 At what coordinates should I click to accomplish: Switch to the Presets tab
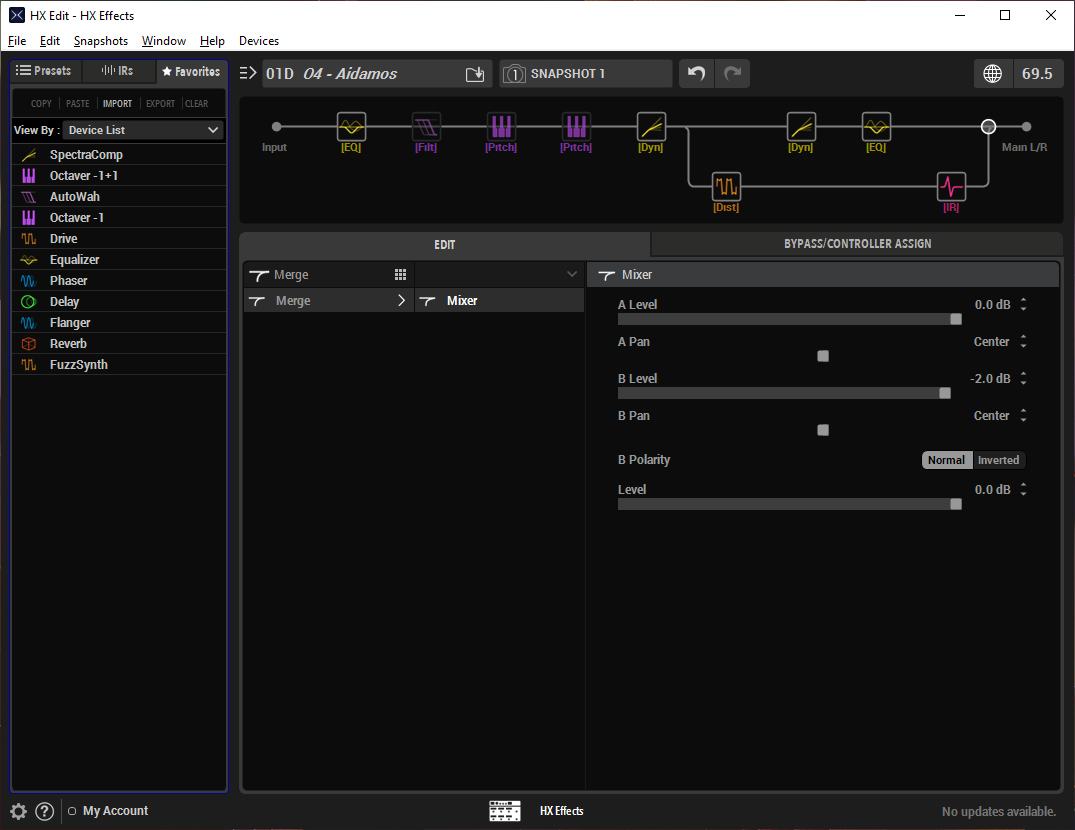45,71
